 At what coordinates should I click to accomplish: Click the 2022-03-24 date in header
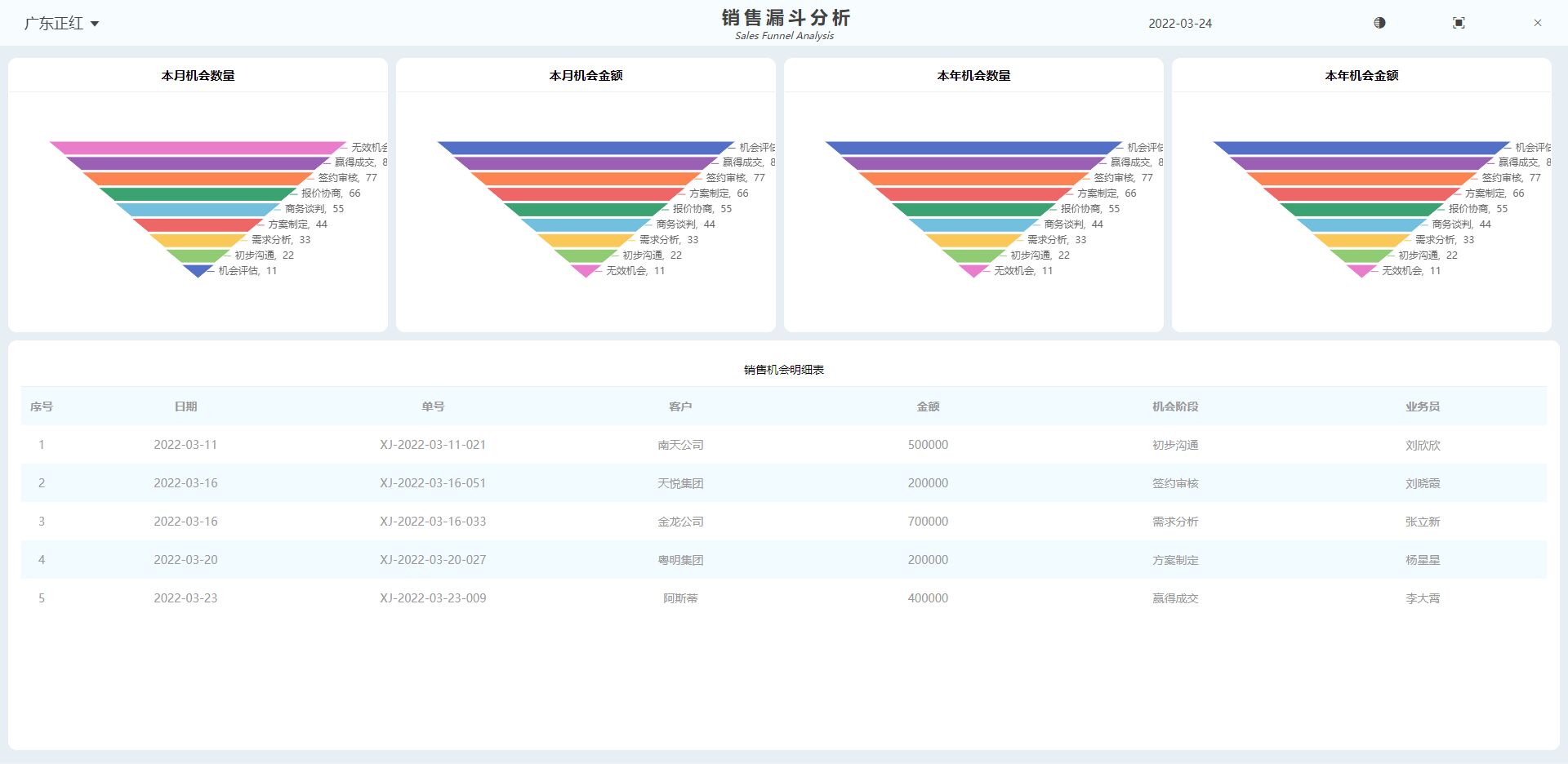[1179, 24]
